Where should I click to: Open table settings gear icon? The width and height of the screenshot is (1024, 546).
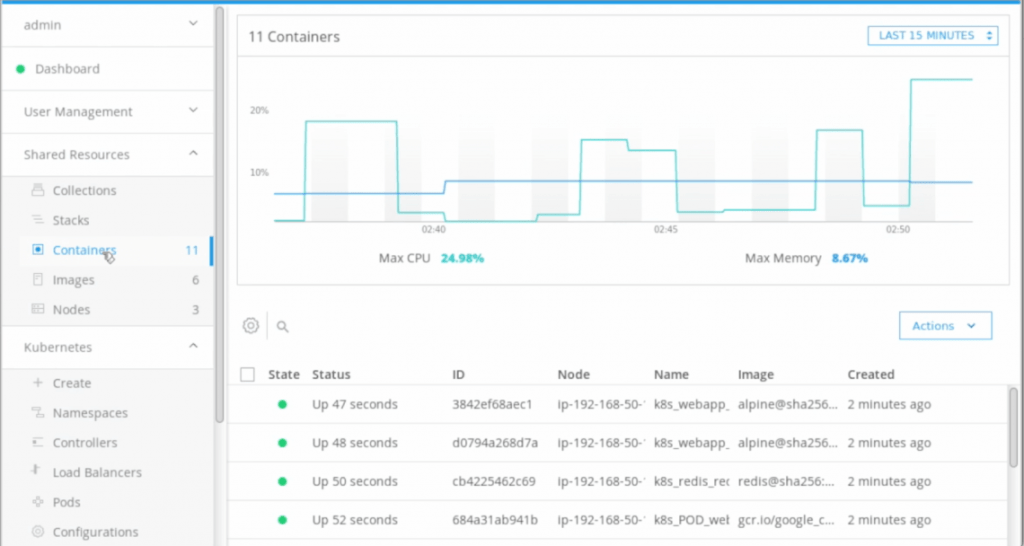coord(251,325)
